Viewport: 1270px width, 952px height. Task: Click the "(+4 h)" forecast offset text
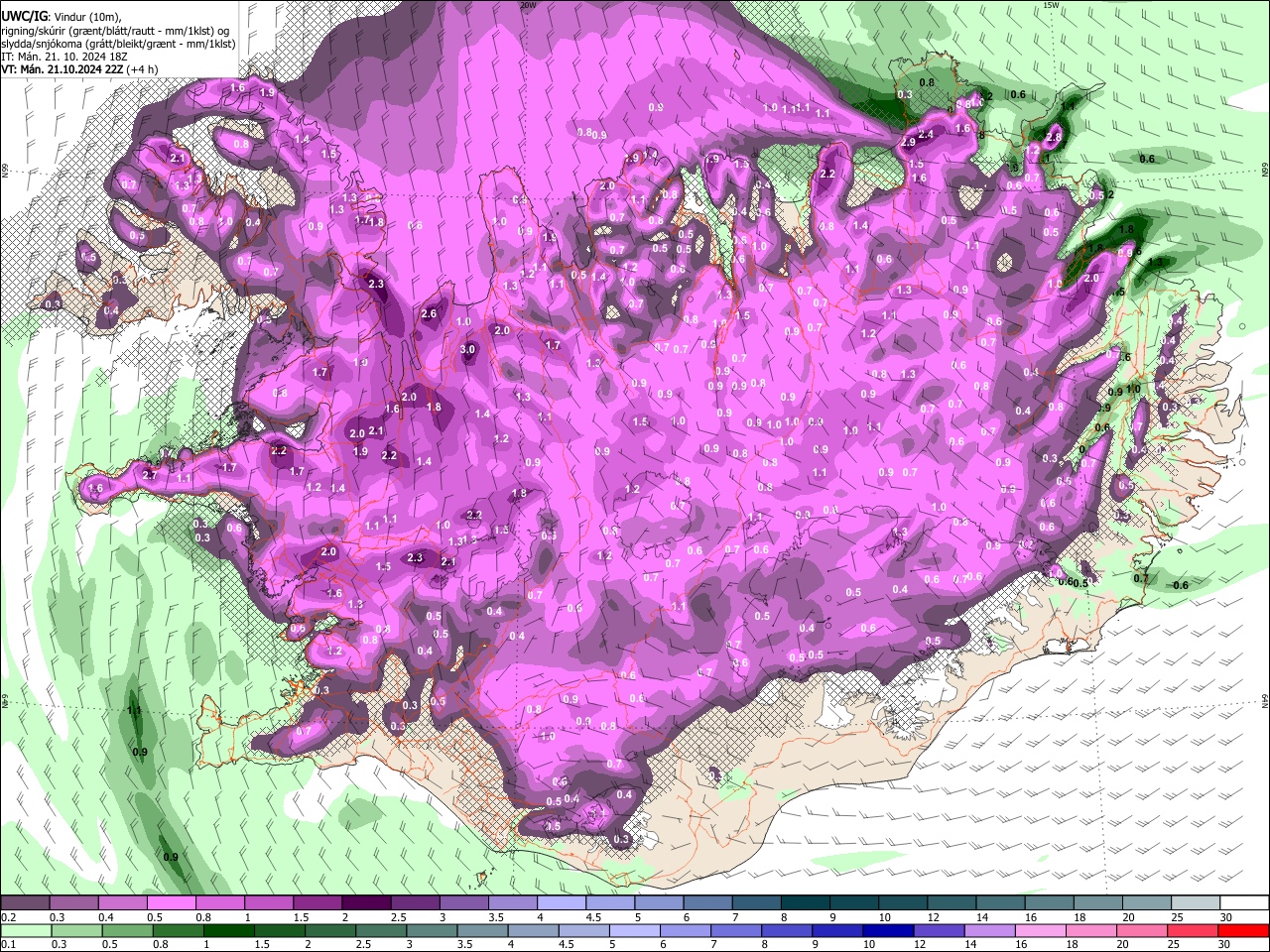point(144,69)
